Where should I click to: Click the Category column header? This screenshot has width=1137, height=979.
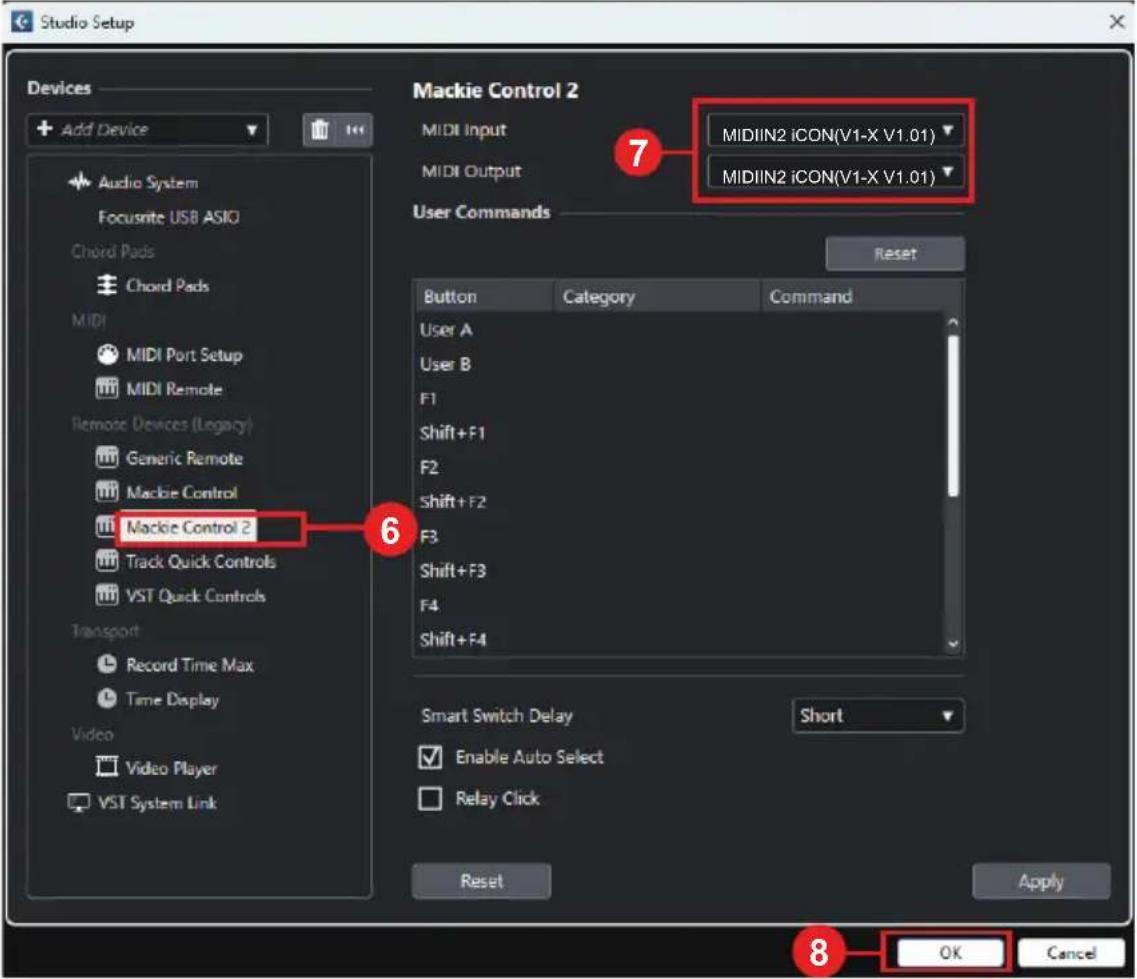tap(657, 297)
